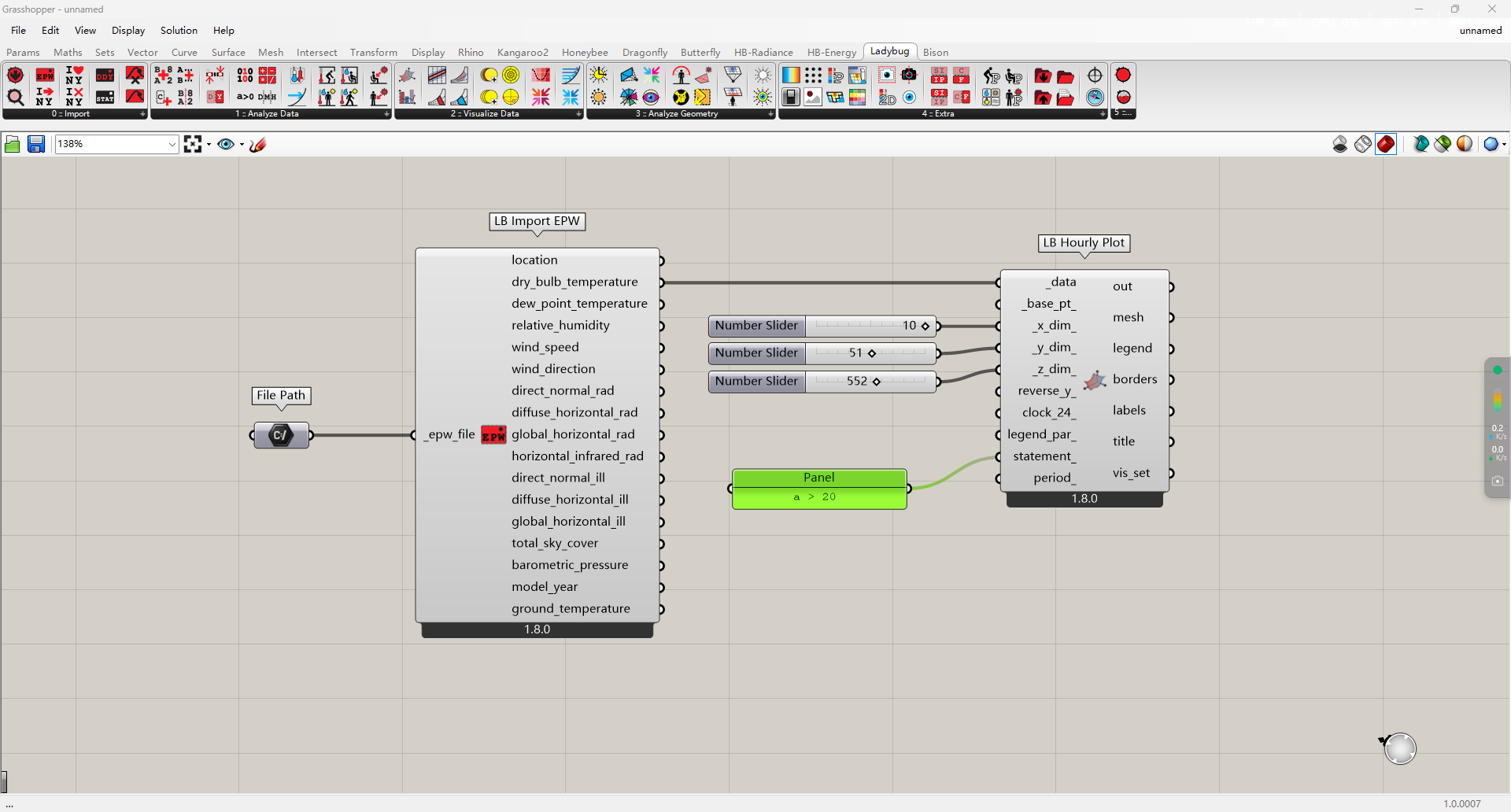Viewport: 1511px width, 812px height.
Task: Expand the 1 :: Analyze Data panel
Action: [386, 114]
